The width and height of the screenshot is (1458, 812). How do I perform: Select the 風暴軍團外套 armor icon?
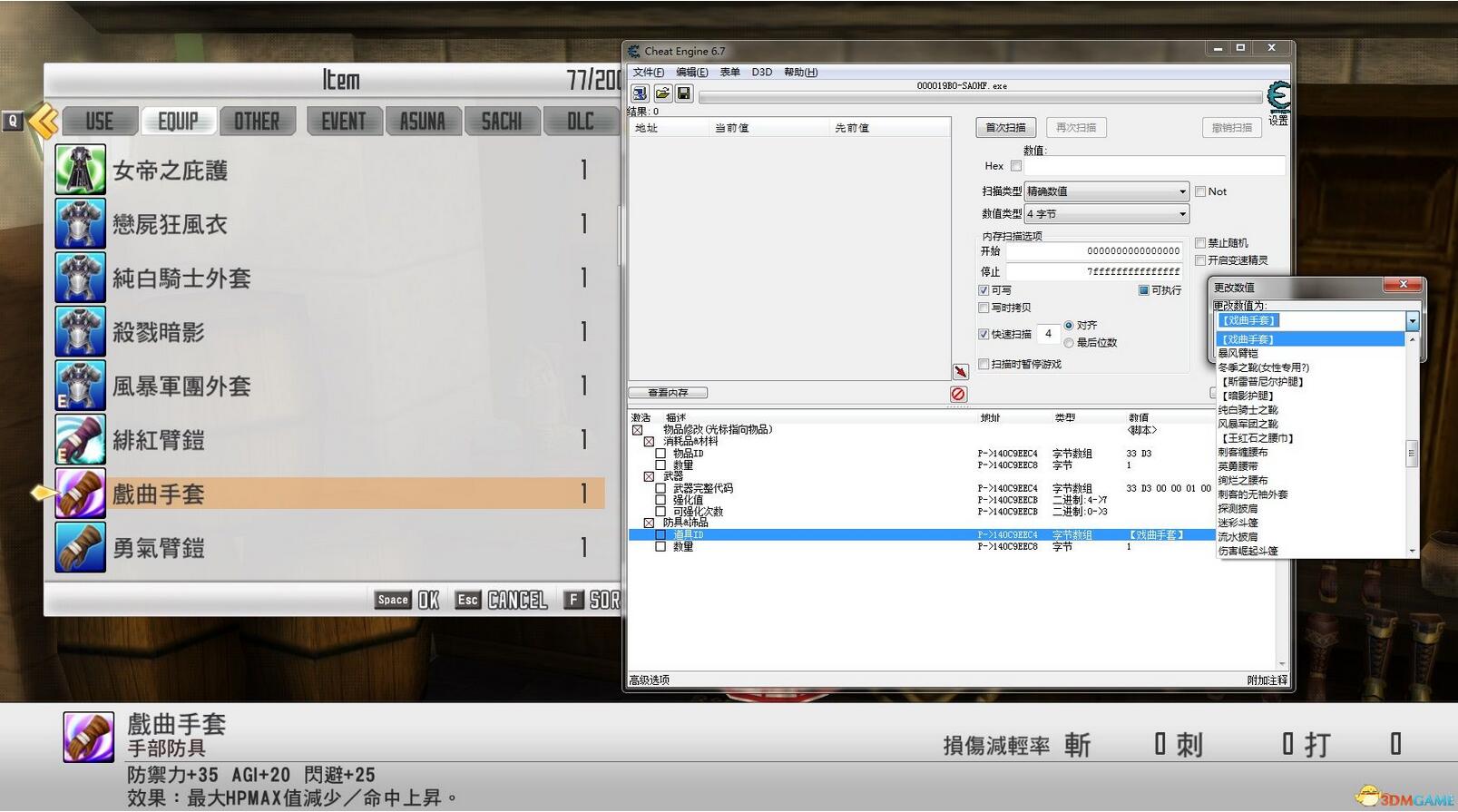point(81,386)
